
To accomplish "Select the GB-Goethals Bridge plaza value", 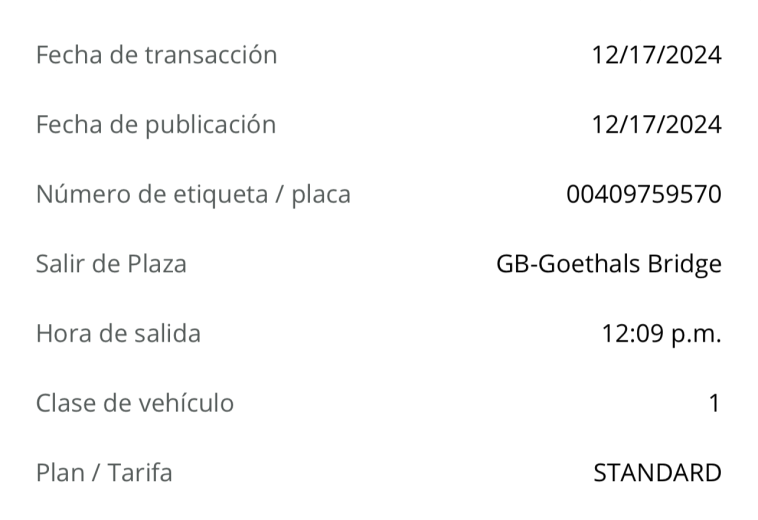I will click(x=609, y=264).
